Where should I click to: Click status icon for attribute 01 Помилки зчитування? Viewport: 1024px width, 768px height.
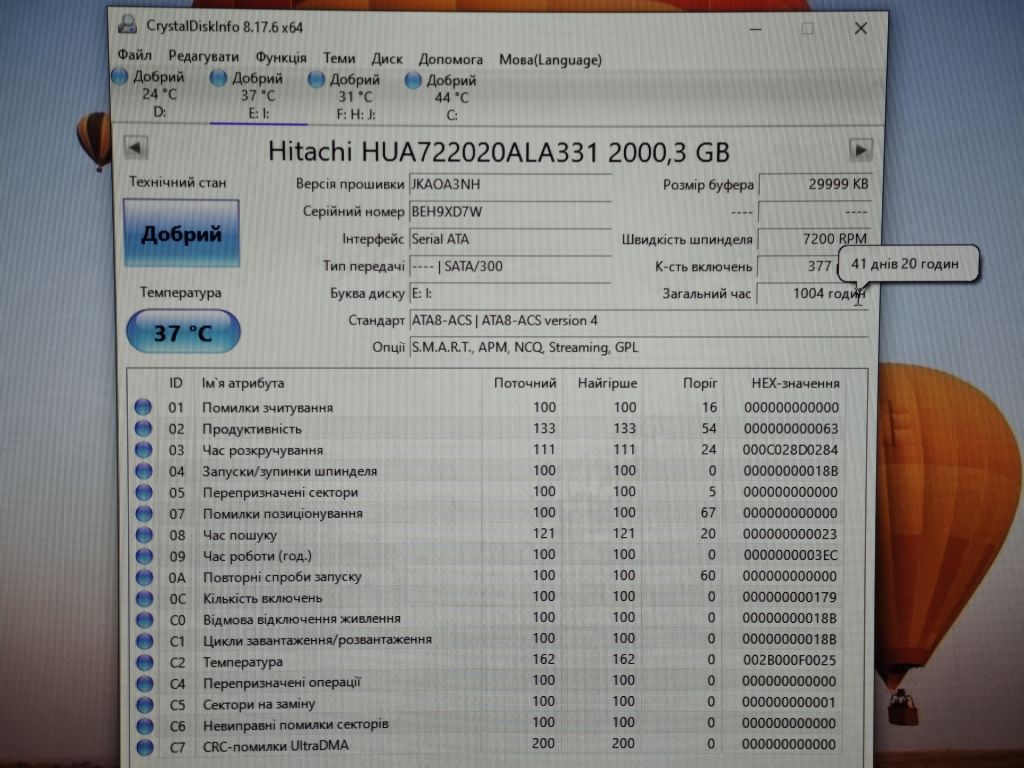(143, 408)
